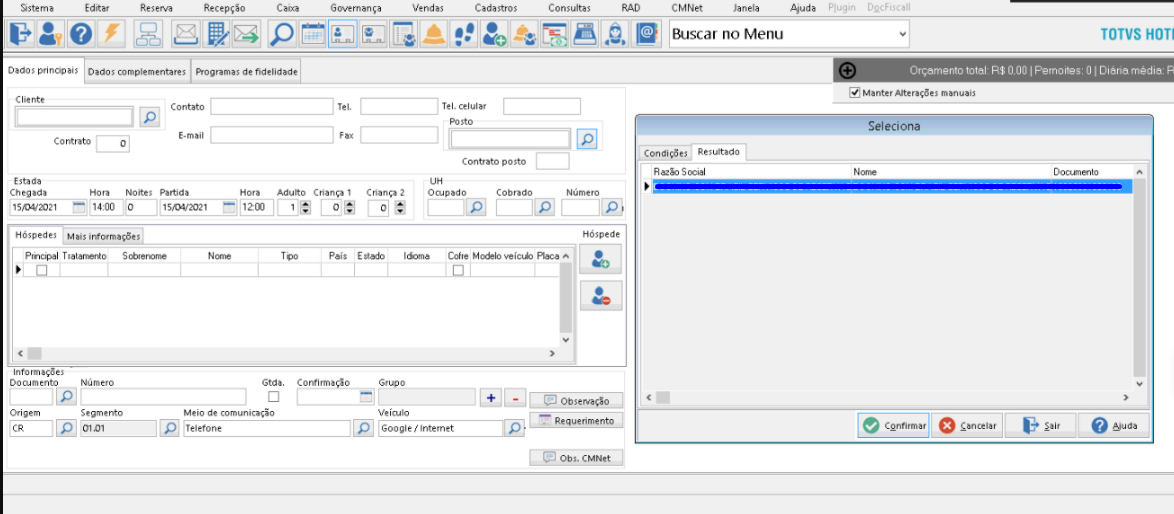Viewport: 1174px width, 514px height.
Task: Click the black plus circle by Orçamento total
Action: (x=848, y=70)
